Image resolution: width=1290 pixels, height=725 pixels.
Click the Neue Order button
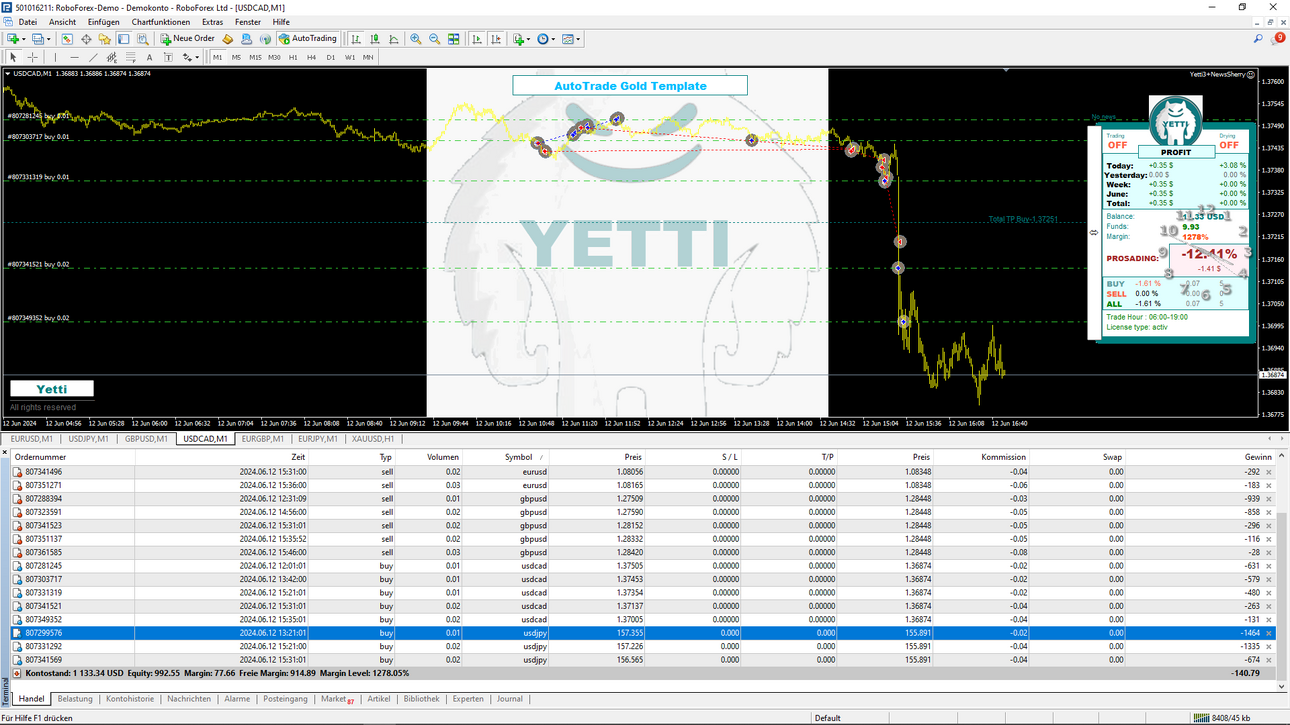(188, 39)
